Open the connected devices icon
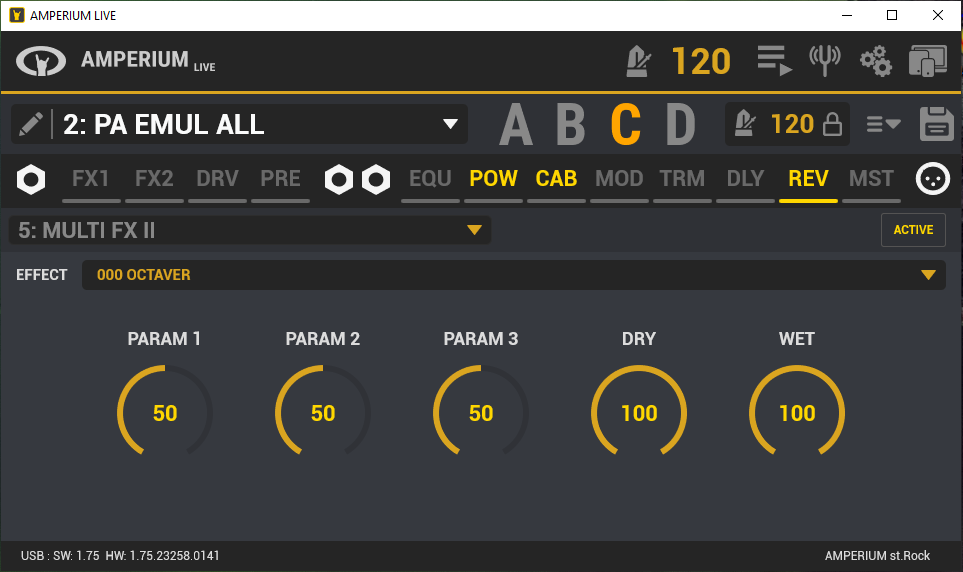 [928, 61]
